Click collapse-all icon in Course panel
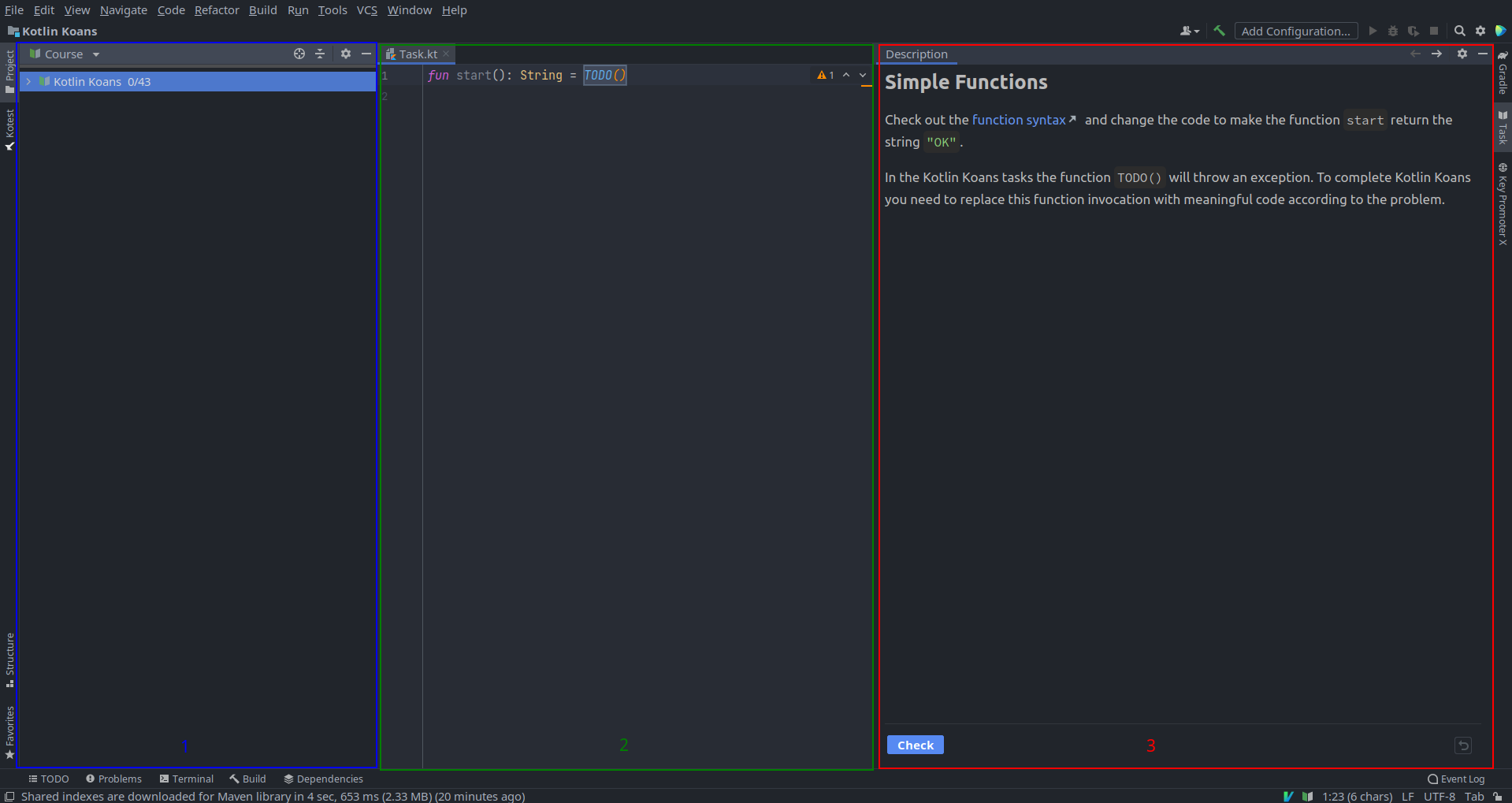1512x803 pixels. point(320,54)
